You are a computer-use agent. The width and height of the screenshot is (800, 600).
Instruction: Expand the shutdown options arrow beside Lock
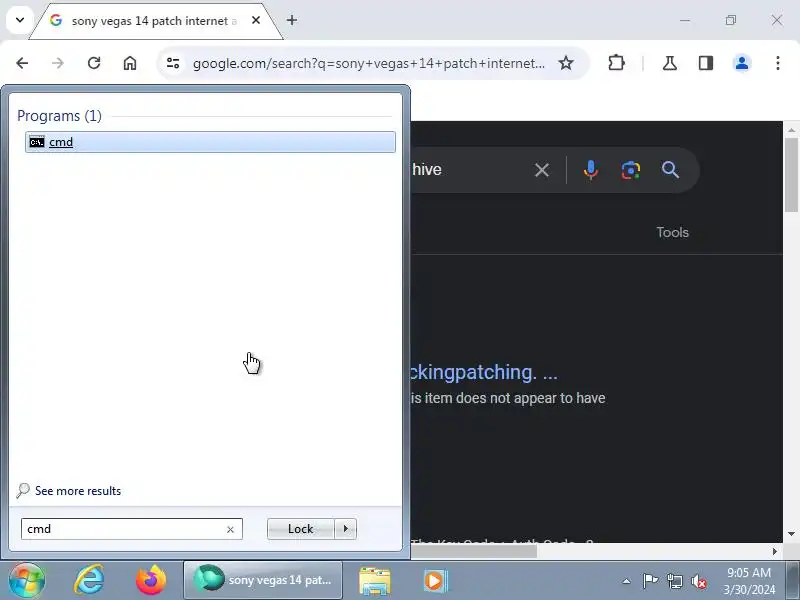click(346, 529)
